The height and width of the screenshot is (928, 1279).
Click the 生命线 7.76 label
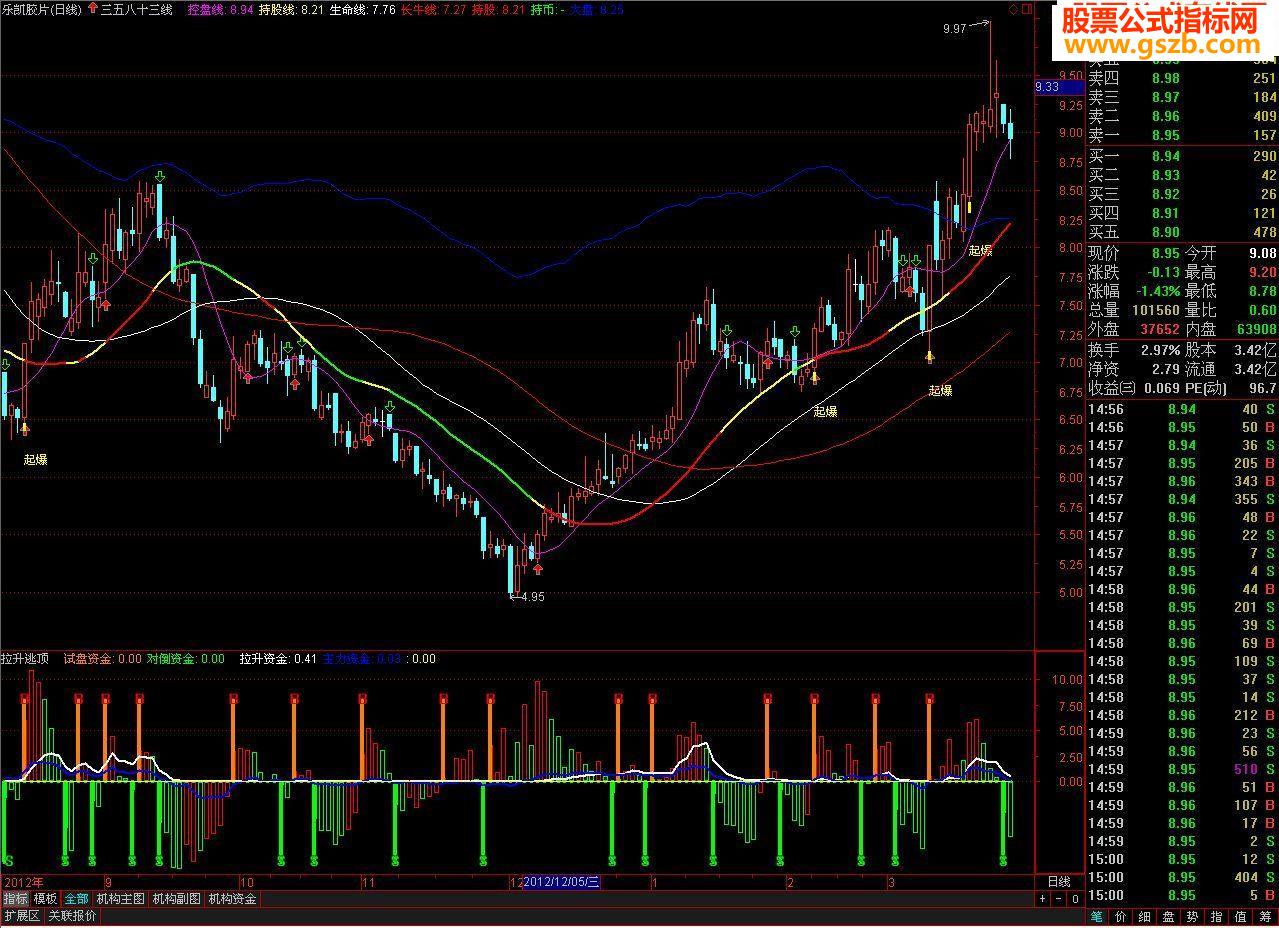click(362, 9)
